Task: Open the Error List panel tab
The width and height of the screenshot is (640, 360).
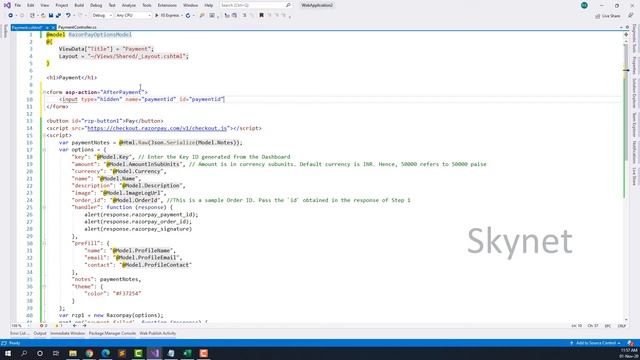Action: pyautogui.click(x=19, y=333)
